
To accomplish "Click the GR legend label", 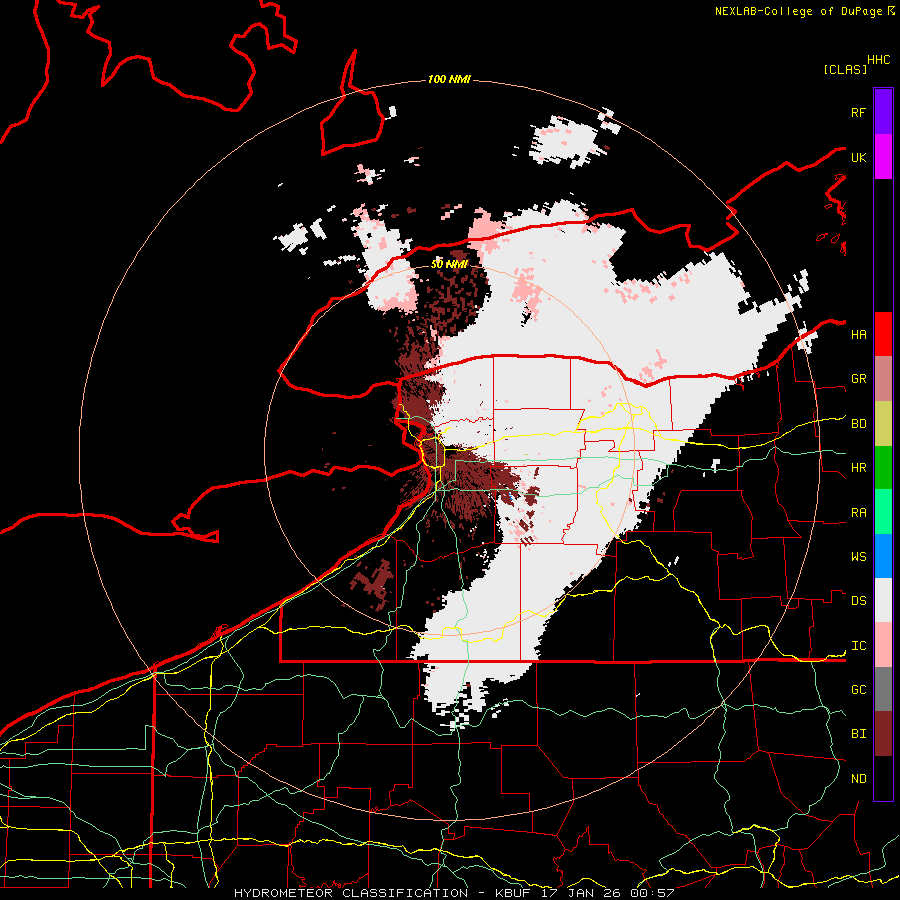I will (858, 379).
